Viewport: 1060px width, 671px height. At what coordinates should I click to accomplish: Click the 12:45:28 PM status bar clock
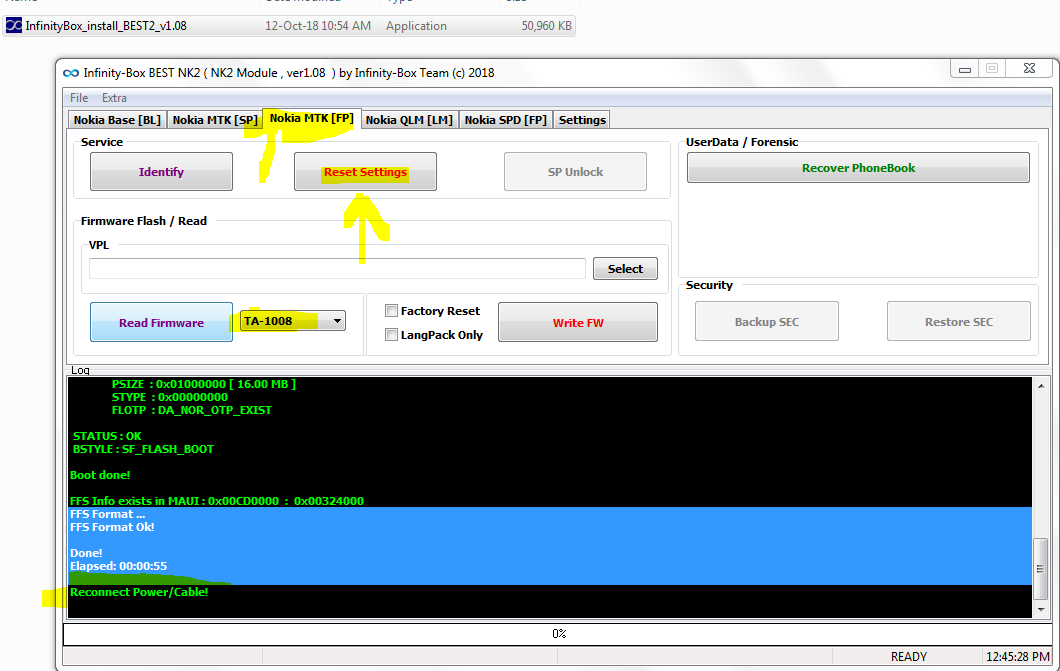(1017, 657)
